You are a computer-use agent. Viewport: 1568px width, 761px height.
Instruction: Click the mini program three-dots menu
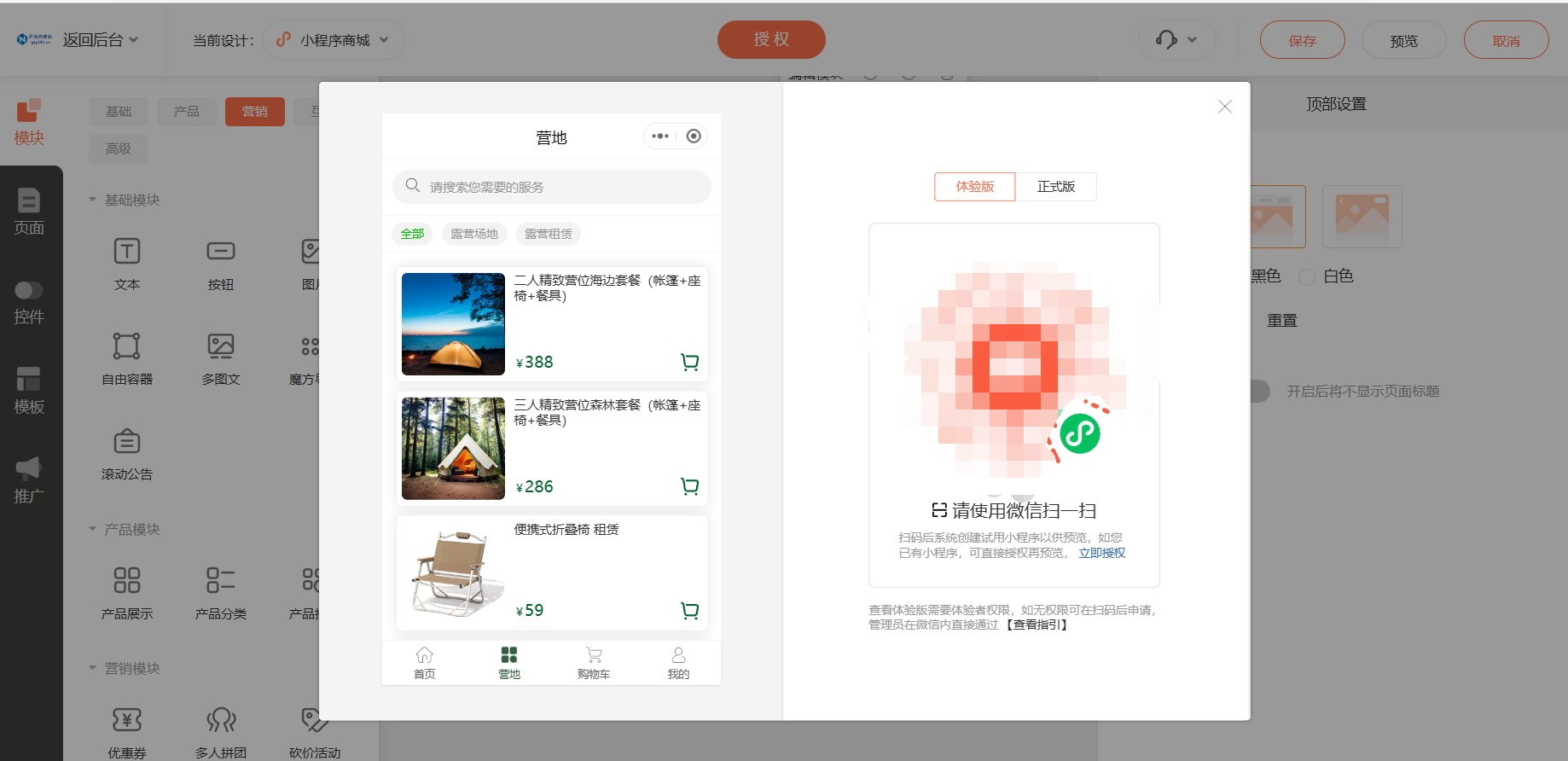[x=660, y=136]
